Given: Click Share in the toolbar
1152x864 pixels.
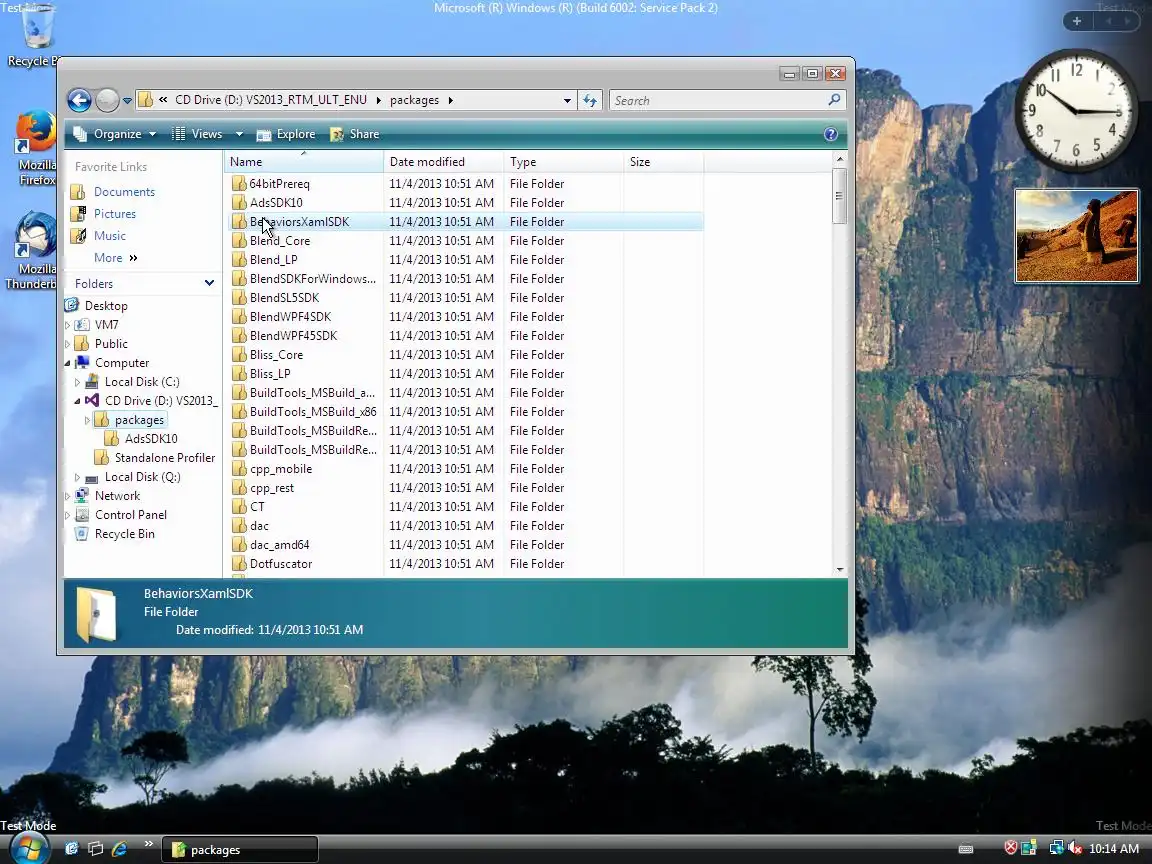Looking at the screenshot, I should pyautogui.click(x=356, y=134).
